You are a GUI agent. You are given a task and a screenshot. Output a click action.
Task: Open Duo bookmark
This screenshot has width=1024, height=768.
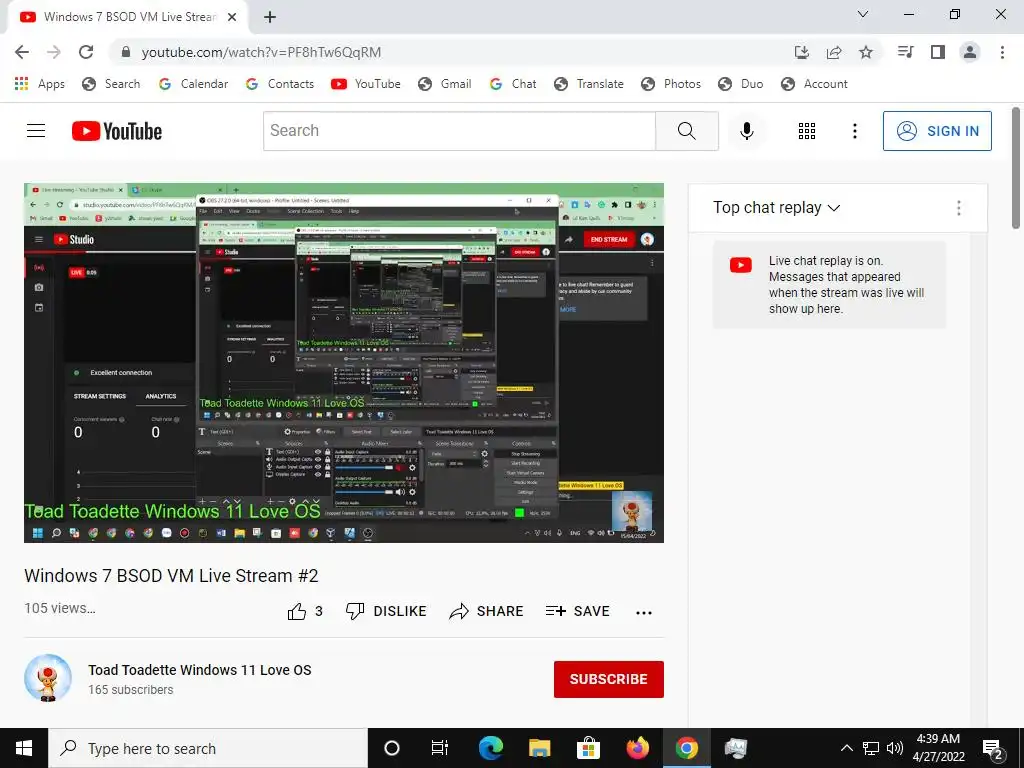[x=741, y=84]
